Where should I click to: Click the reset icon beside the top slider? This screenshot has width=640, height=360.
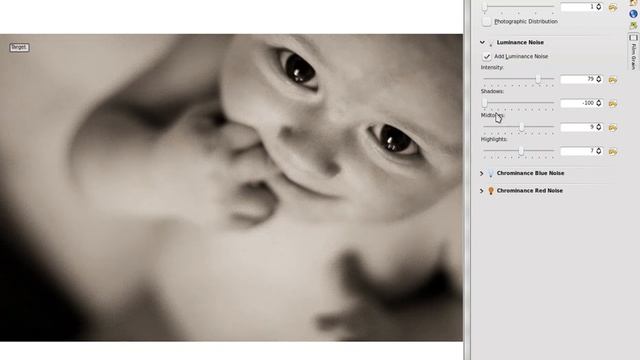pyautogui.click(x=613, y=7)
